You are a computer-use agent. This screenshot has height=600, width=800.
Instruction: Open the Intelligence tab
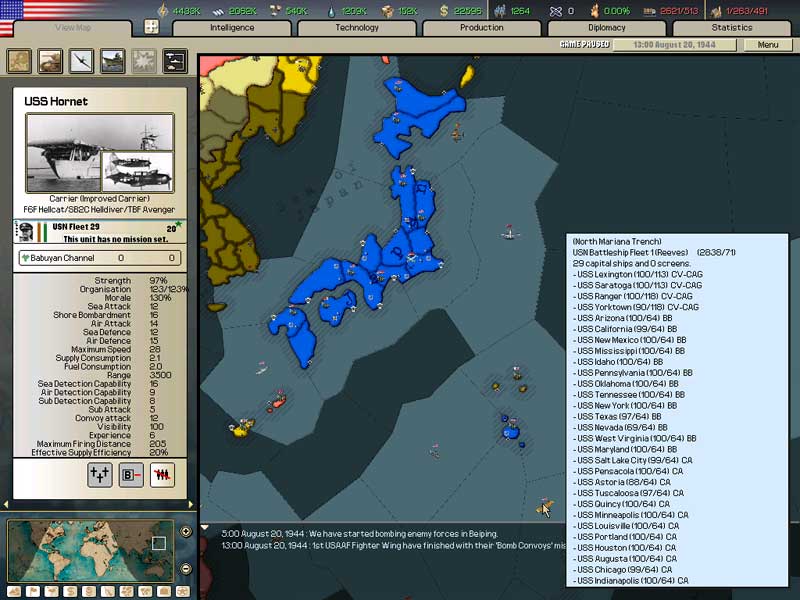point(232,28)
